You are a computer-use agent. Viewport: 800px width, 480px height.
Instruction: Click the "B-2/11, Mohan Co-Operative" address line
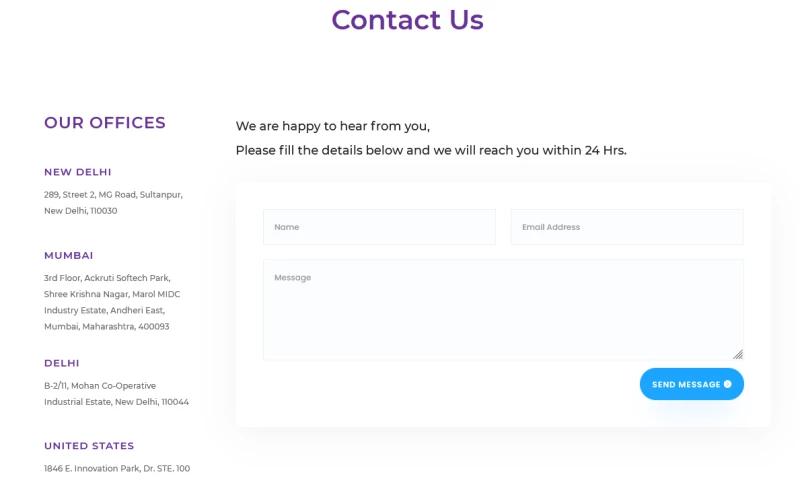100,385
